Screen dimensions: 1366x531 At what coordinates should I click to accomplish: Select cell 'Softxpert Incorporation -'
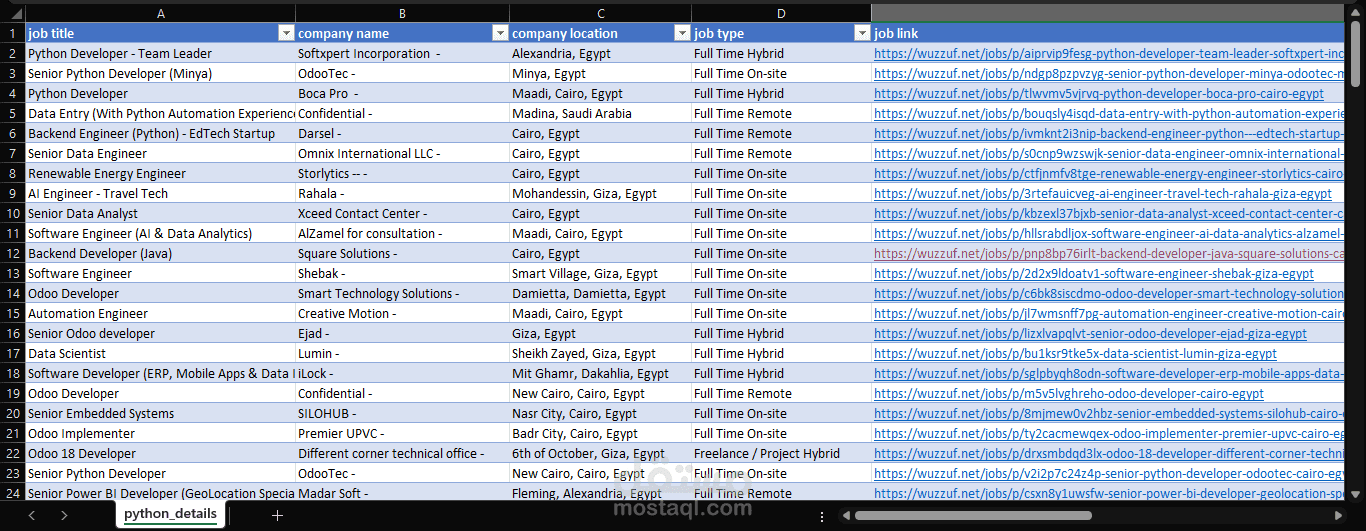pyautogui.click(x=402, y=53)
